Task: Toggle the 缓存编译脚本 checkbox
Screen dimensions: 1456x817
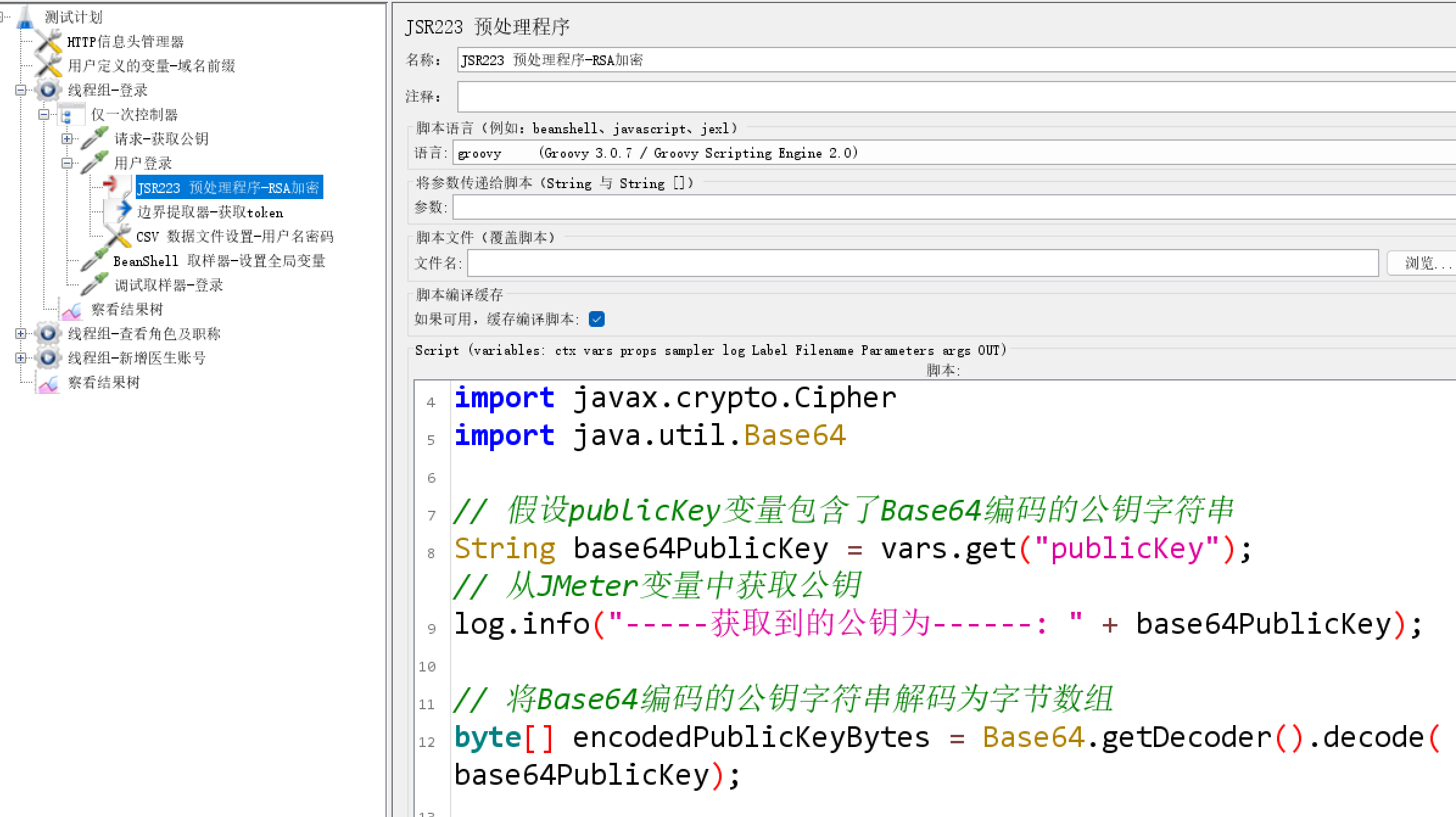Action: click(x=597, y=319)
